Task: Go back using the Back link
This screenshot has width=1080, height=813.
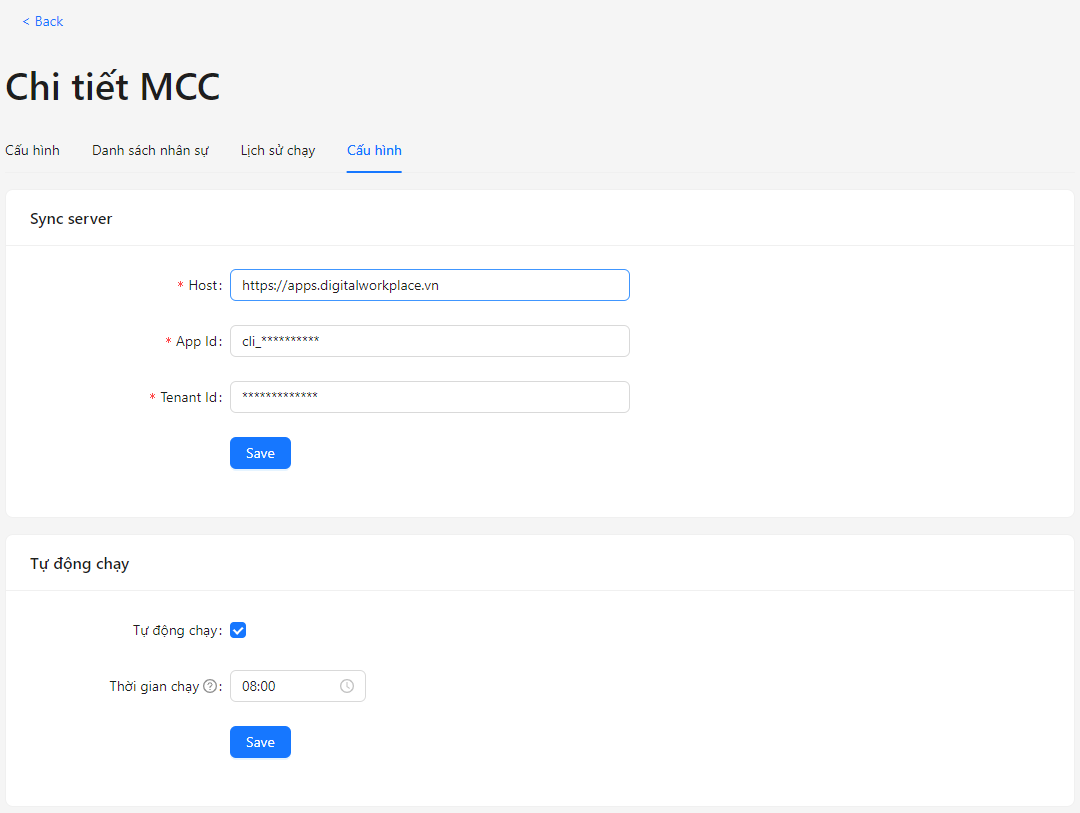Action: [43, 21]
